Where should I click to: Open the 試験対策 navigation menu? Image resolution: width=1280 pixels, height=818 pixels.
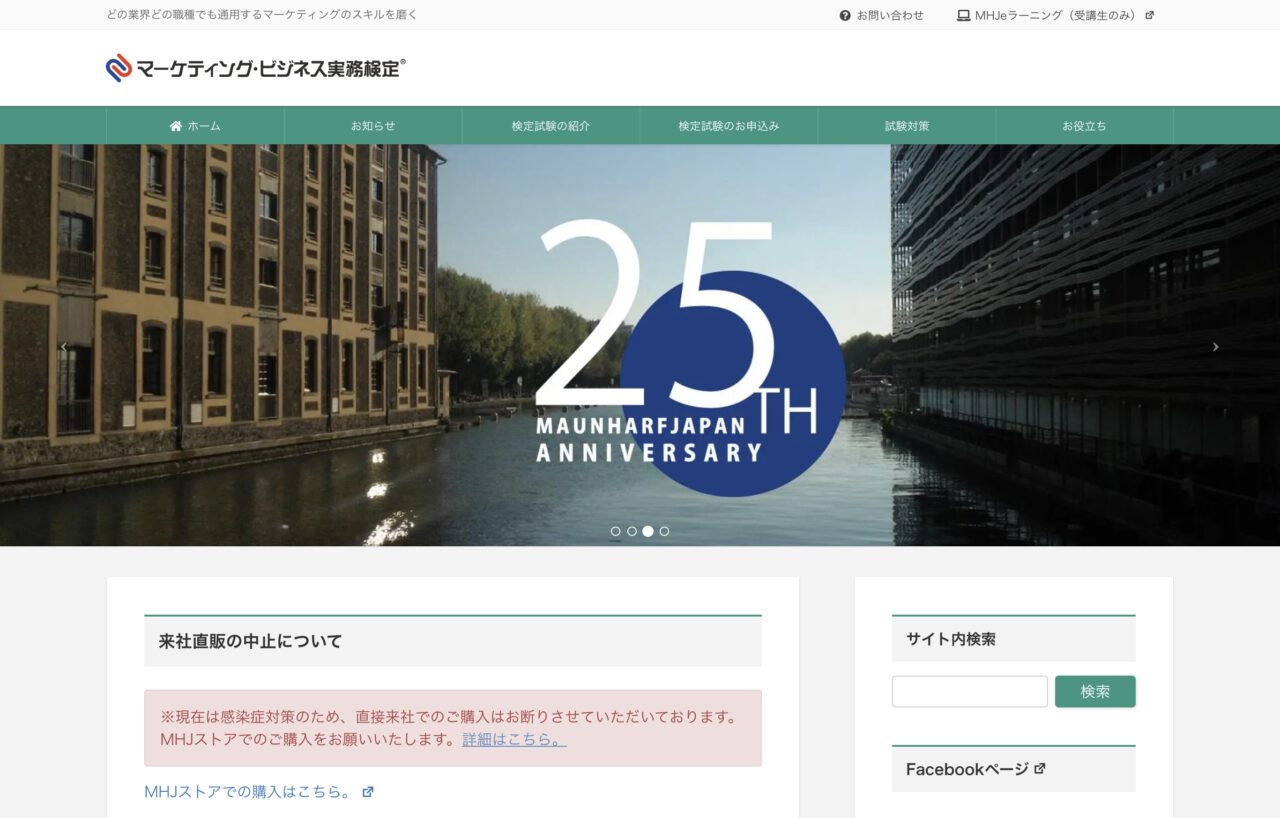point(906,125)
